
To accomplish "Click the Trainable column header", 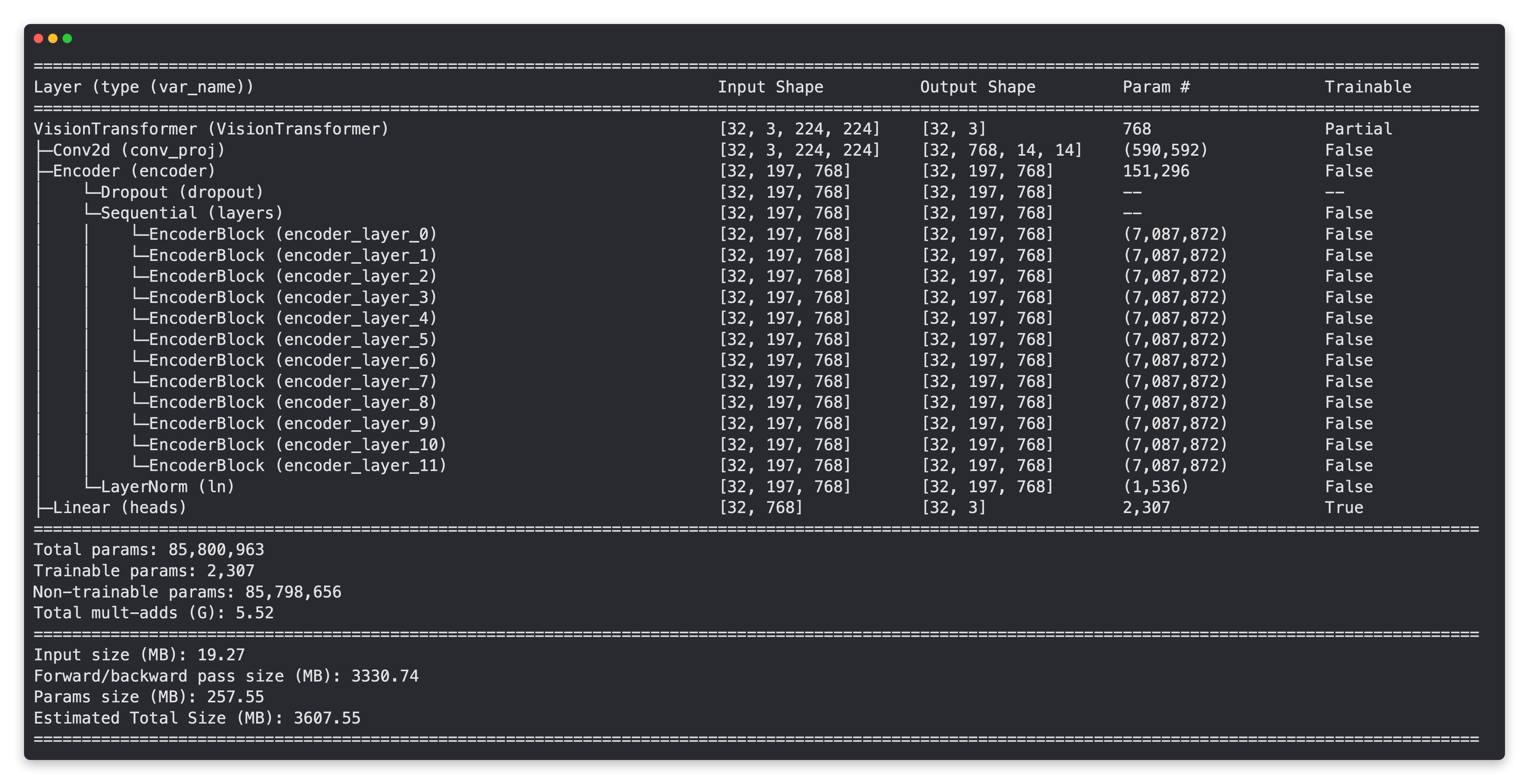I will point(1368,87).
